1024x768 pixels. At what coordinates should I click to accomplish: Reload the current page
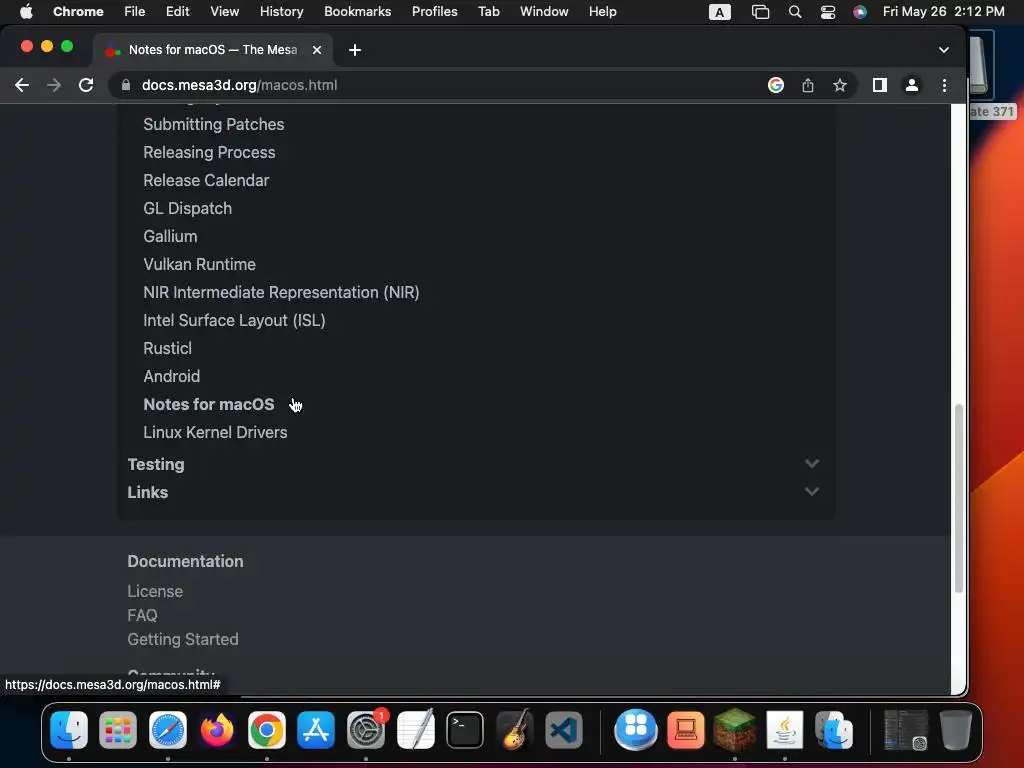coord(86,85)
